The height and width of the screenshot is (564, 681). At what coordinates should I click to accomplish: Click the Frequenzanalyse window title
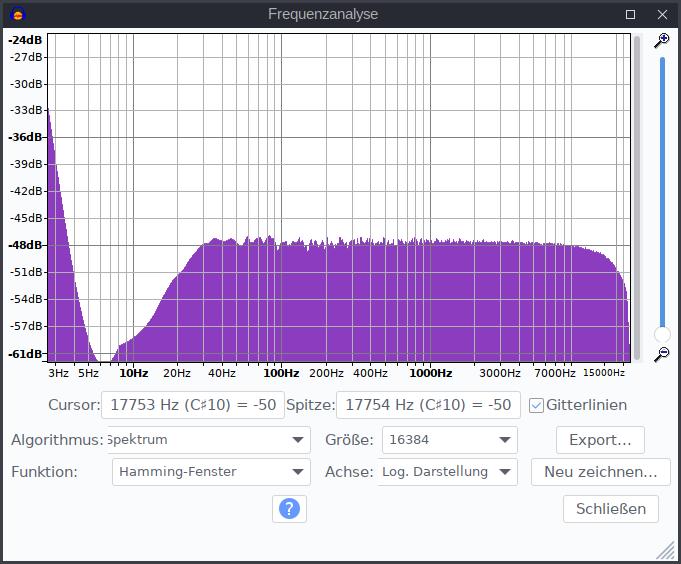323,14
